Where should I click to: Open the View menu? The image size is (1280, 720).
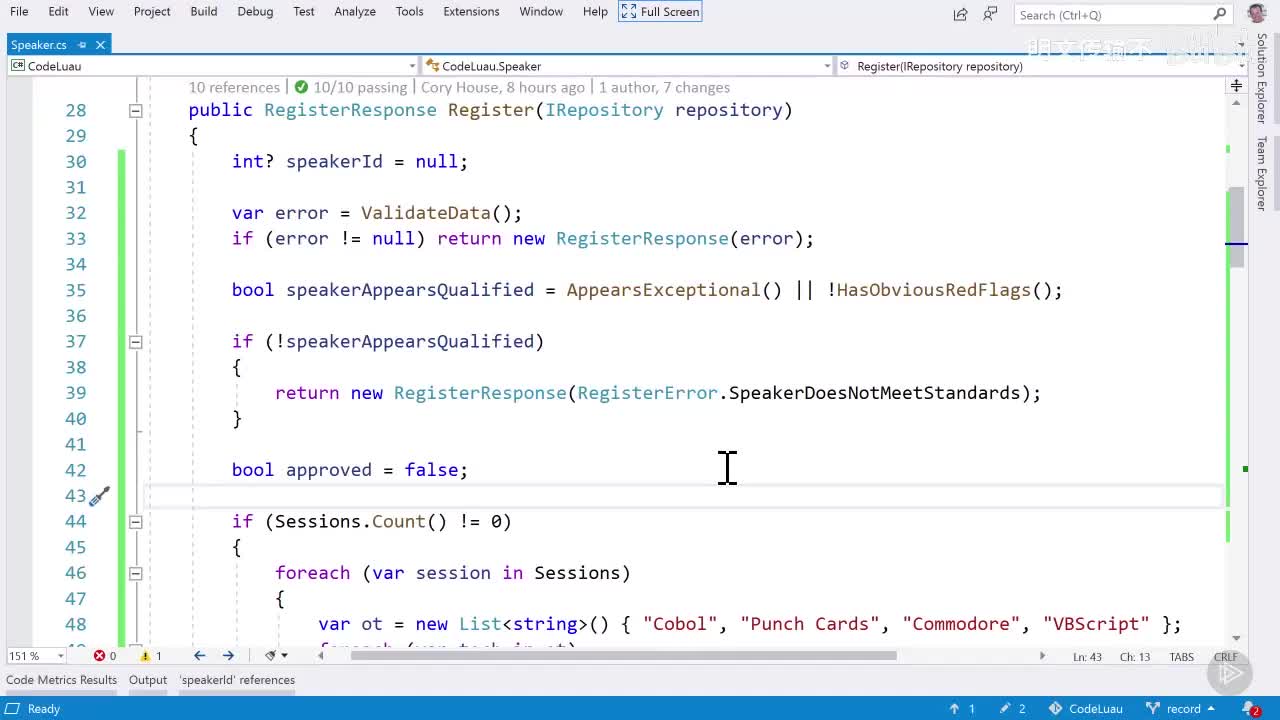(x=101, y=11)
